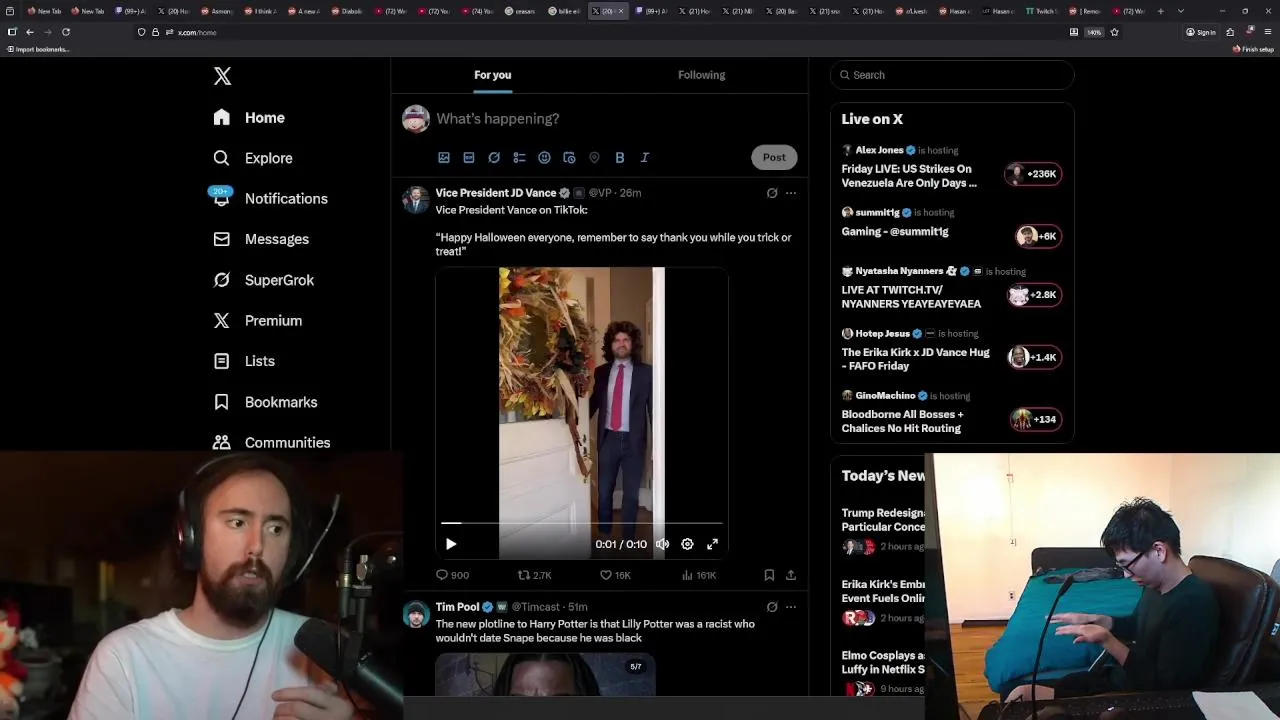1280x720 pixels.
Task: Click the Grok enhance icon in composer
Action: coord(494,157)
